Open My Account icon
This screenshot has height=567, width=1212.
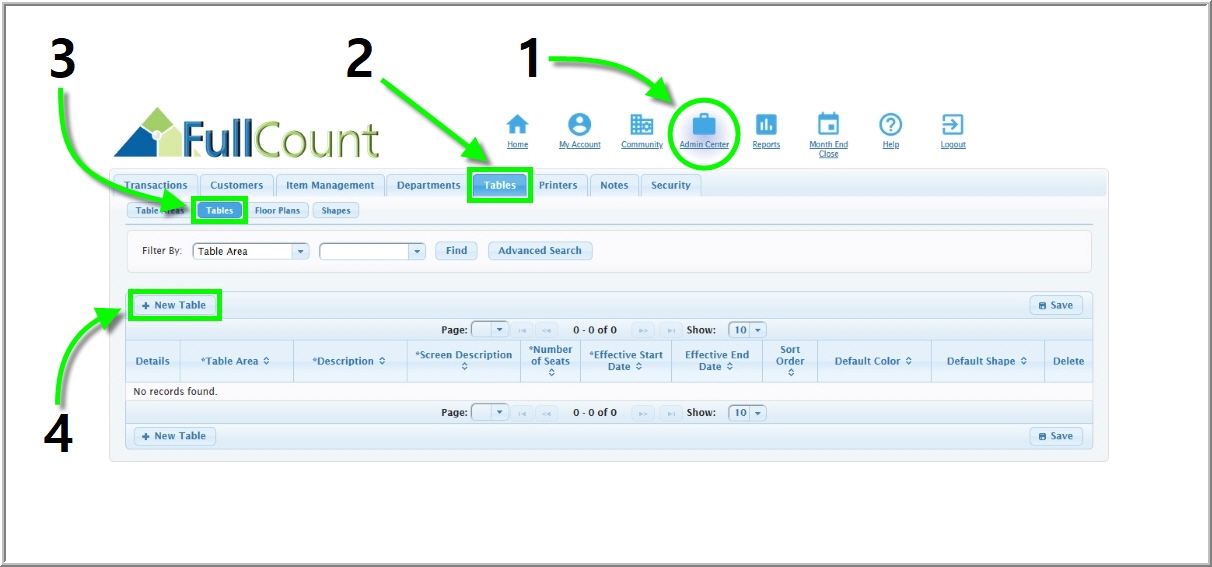click(x=579, y=125)
